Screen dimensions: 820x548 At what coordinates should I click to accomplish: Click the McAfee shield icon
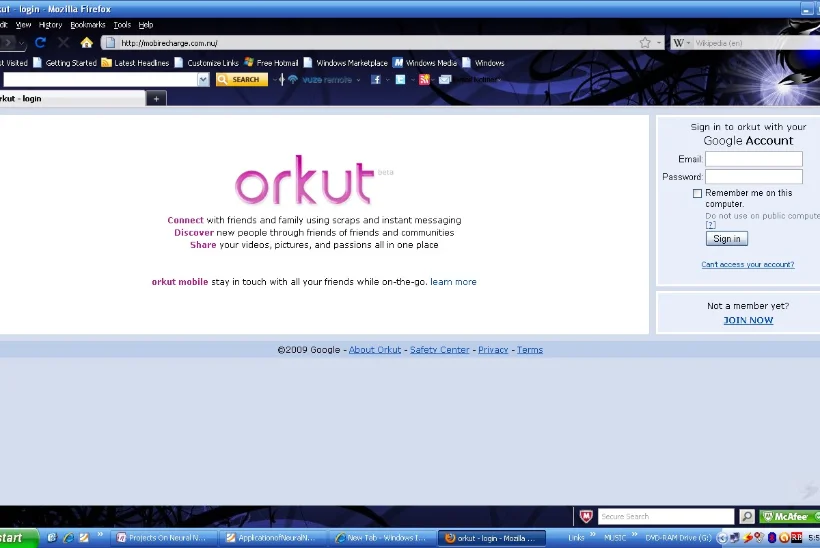point(586,517)
